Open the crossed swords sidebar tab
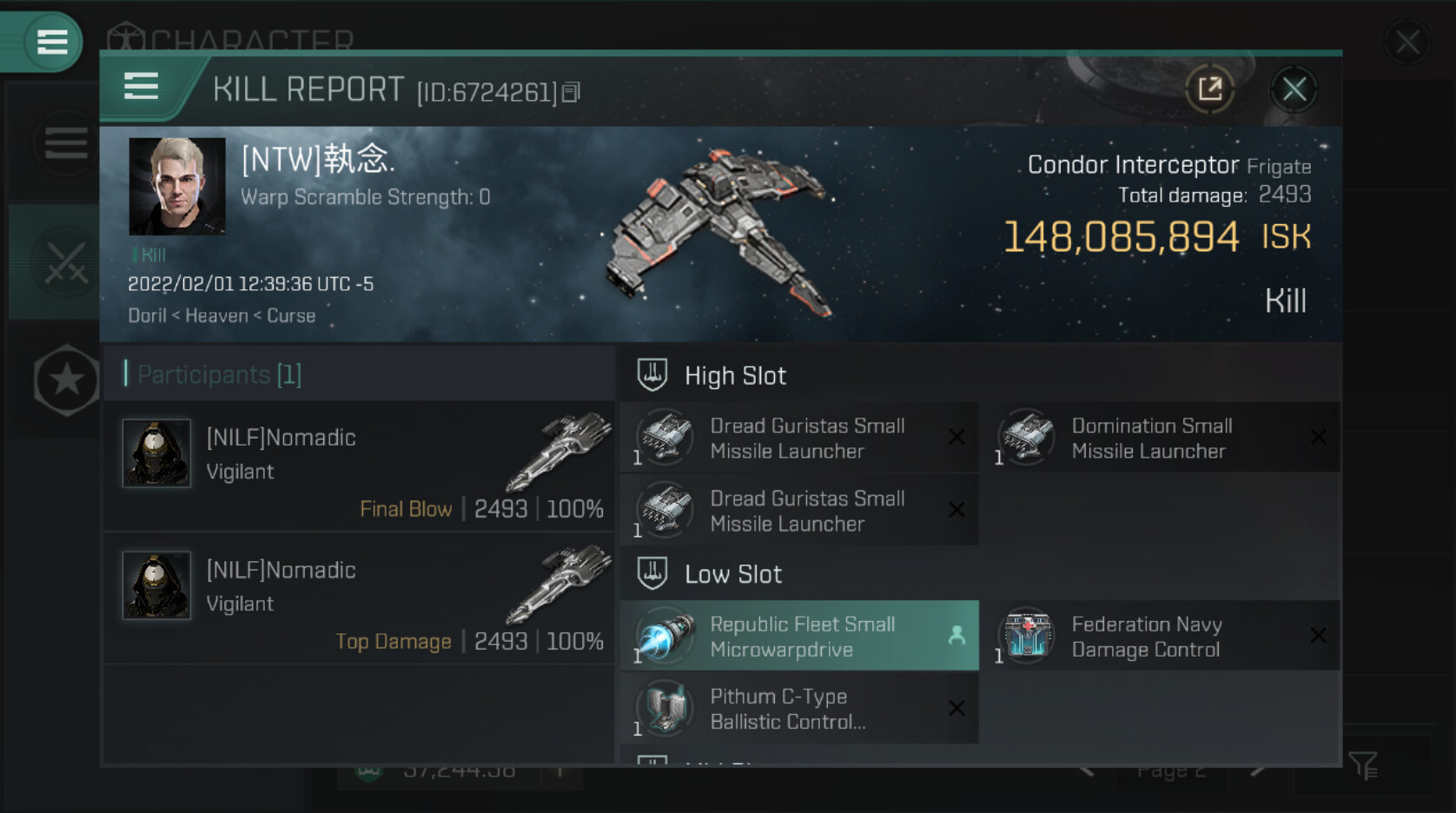 tap(66, 262)
